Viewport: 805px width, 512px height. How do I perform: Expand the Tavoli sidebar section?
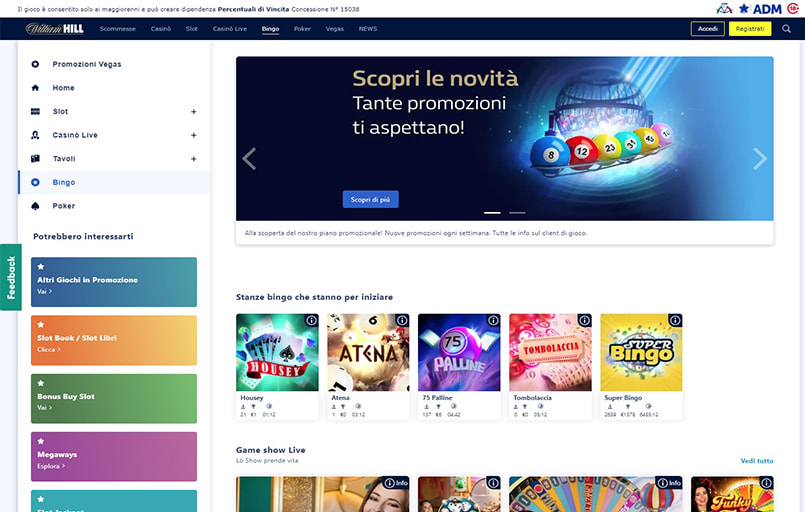click(194, 159)
